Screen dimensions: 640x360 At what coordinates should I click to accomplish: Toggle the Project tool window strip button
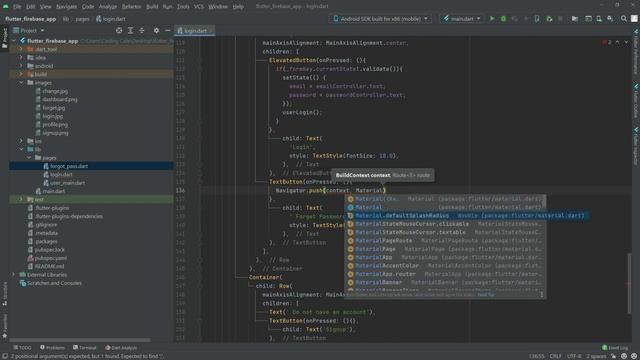(4, 38)
